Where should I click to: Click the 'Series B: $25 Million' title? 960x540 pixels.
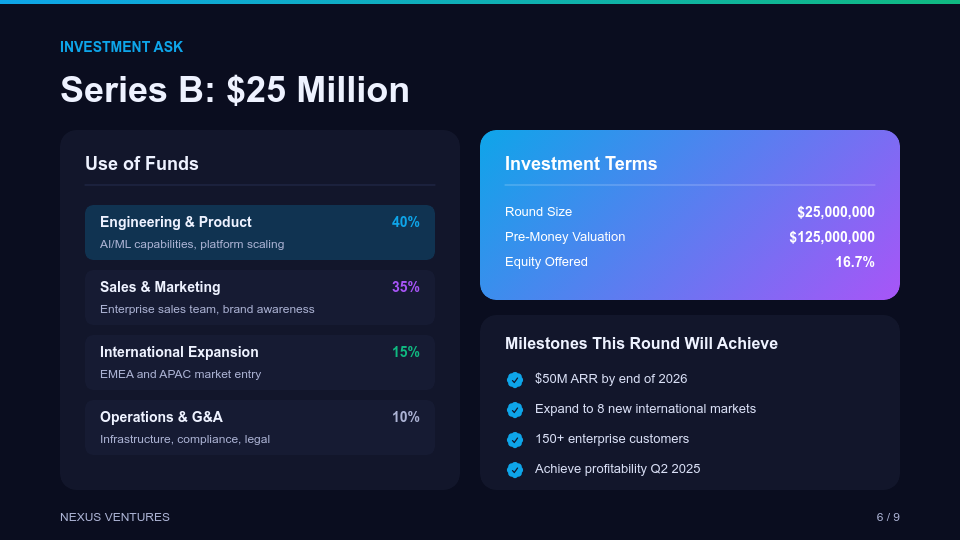click(x=234, y=89)
